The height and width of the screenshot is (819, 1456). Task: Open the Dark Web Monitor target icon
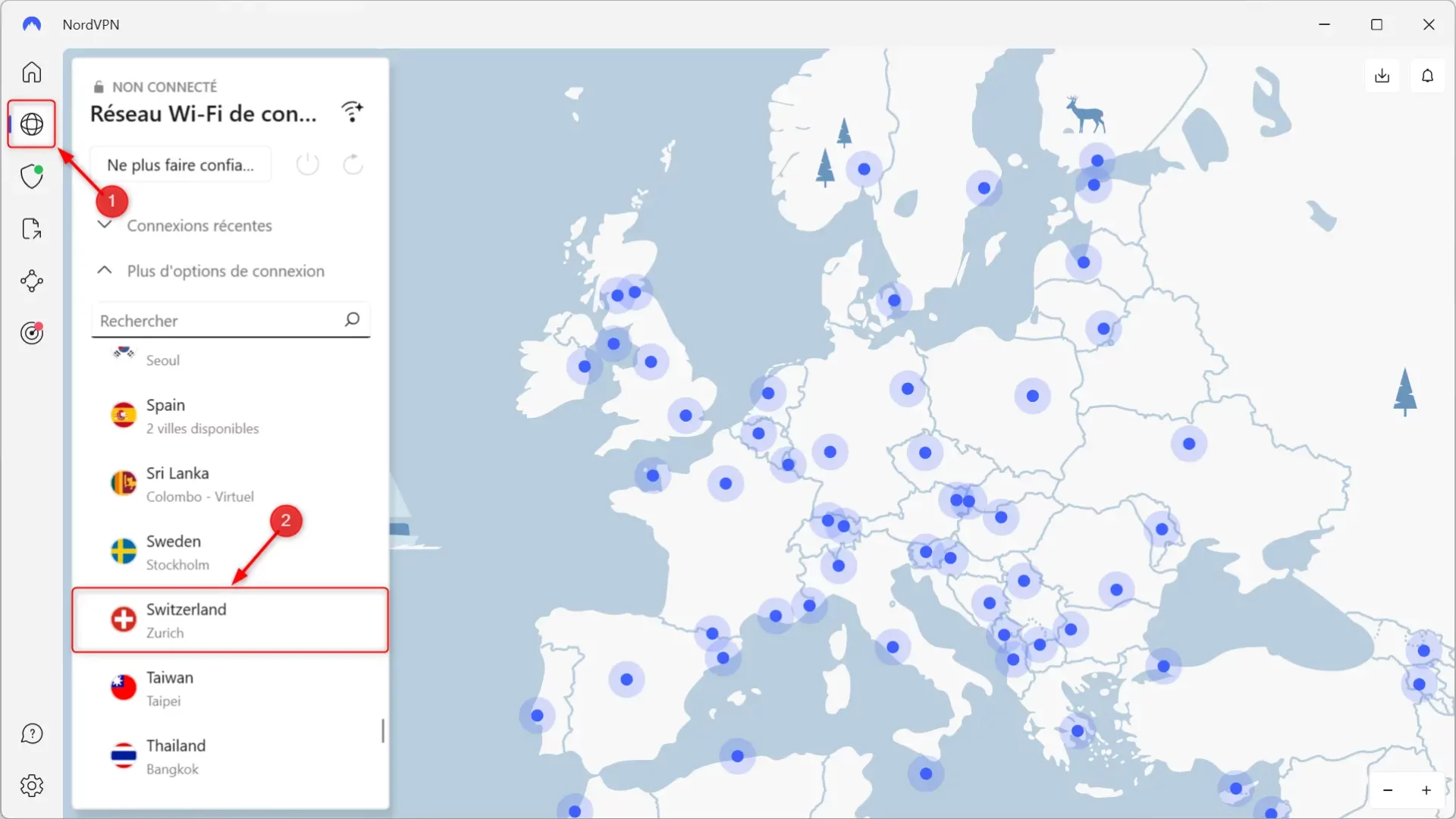click(32, 332)
